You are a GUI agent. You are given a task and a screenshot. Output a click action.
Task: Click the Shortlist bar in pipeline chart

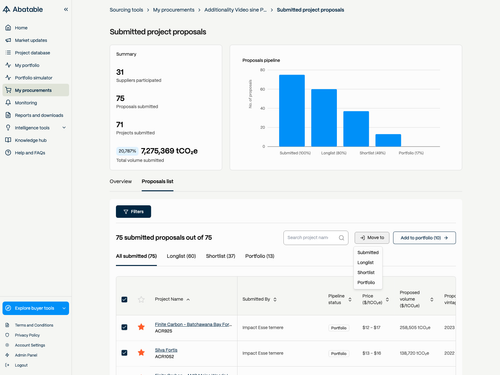[356, 129]
